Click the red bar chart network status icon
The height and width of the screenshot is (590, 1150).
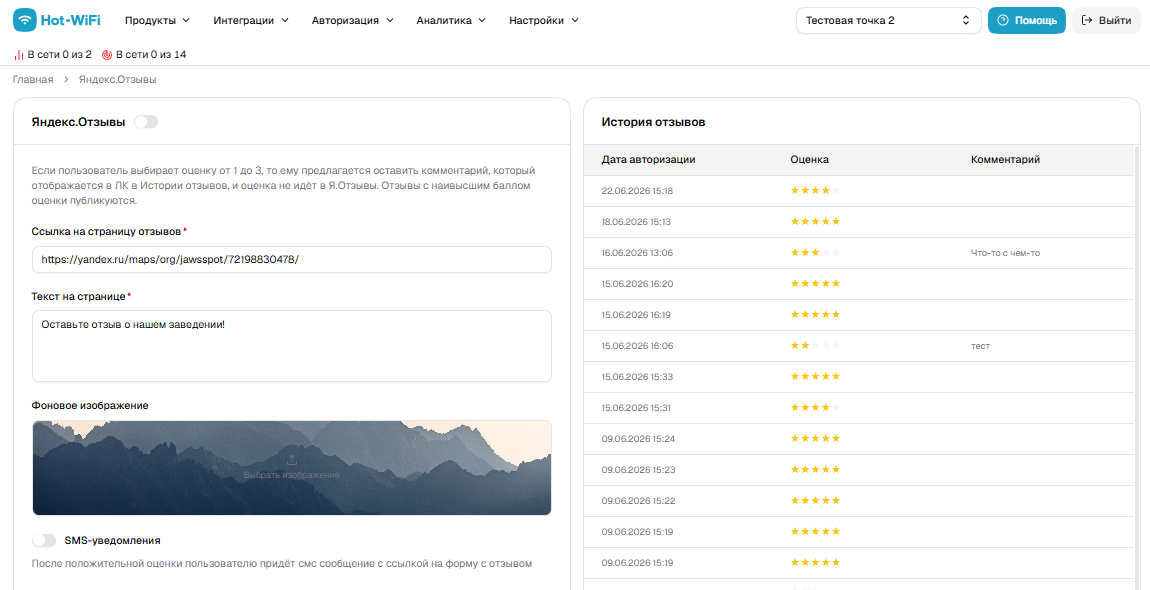(19, 55)
